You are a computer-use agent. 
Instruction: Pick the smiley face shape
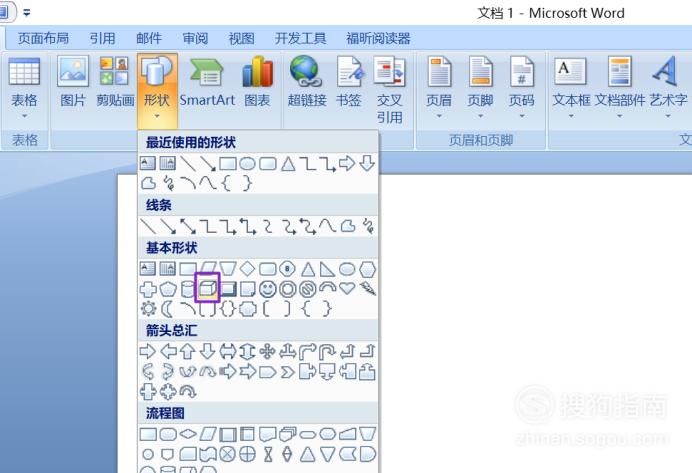tap(267, 289)
